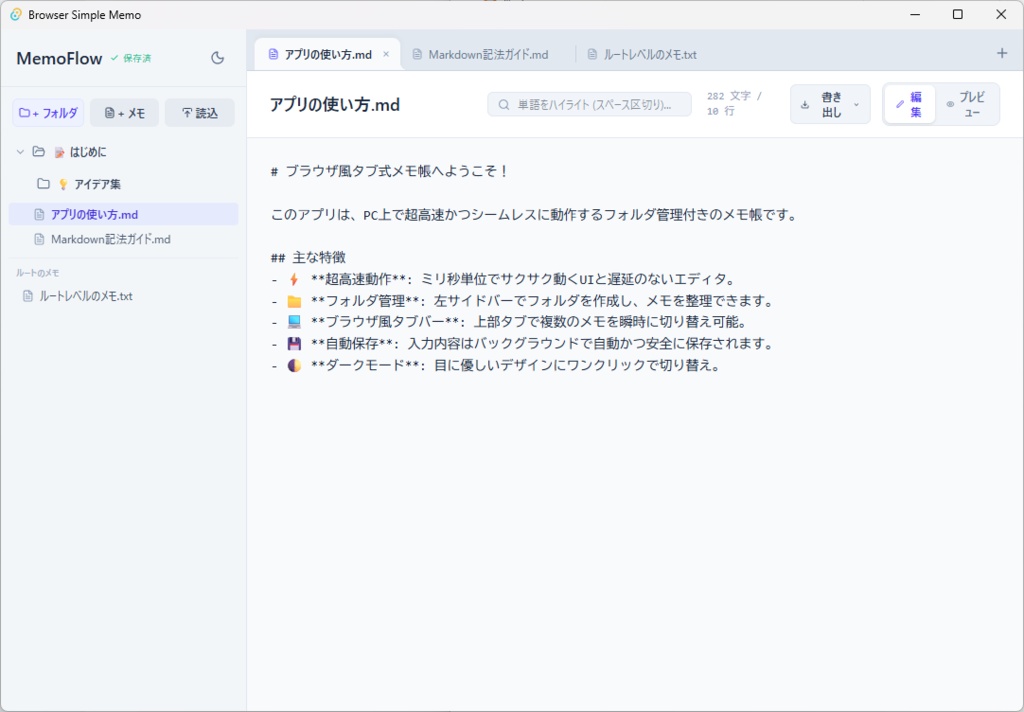
Task: Maximize the Browser Simple Memo window
Action: (x=957, y=14)
